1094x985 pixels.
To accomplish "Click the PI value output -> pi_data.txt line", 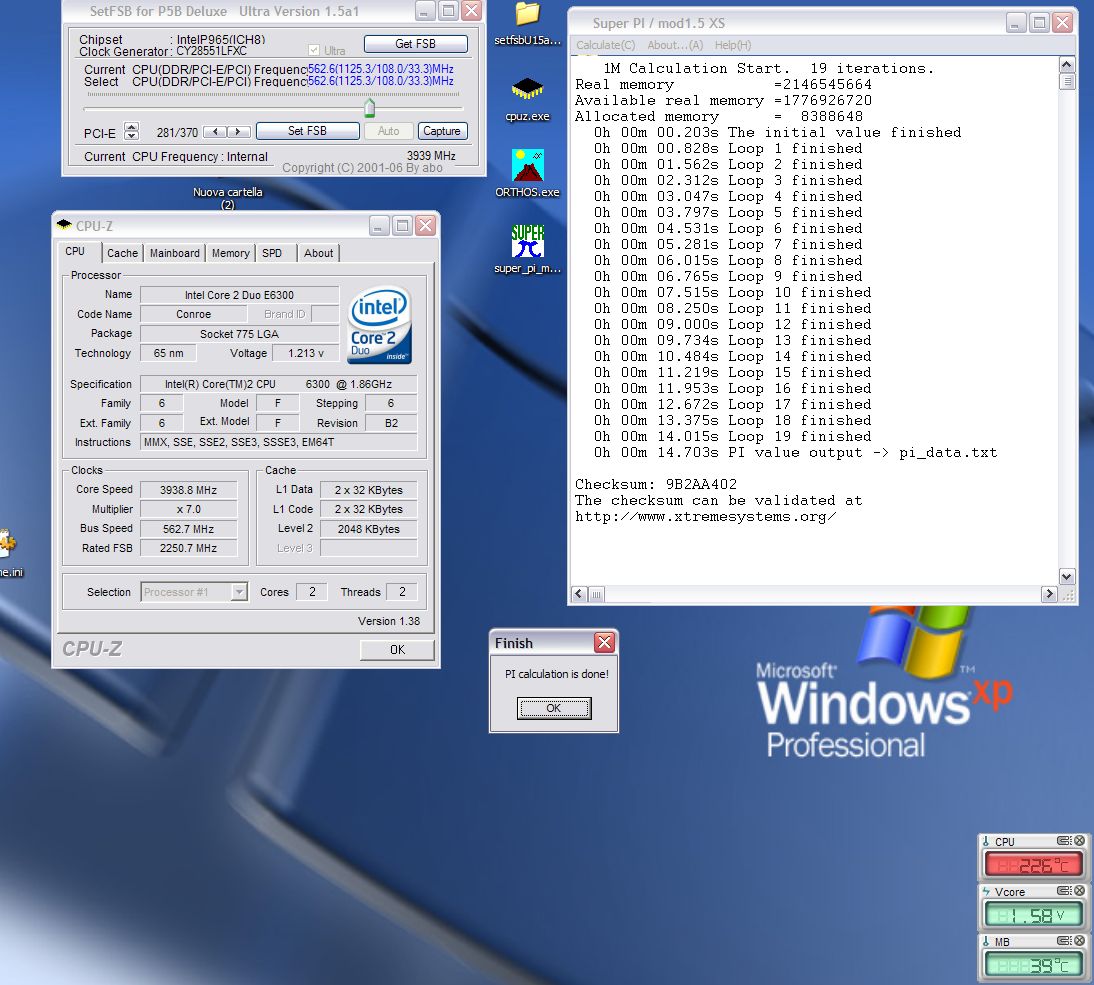I will 795,453.
